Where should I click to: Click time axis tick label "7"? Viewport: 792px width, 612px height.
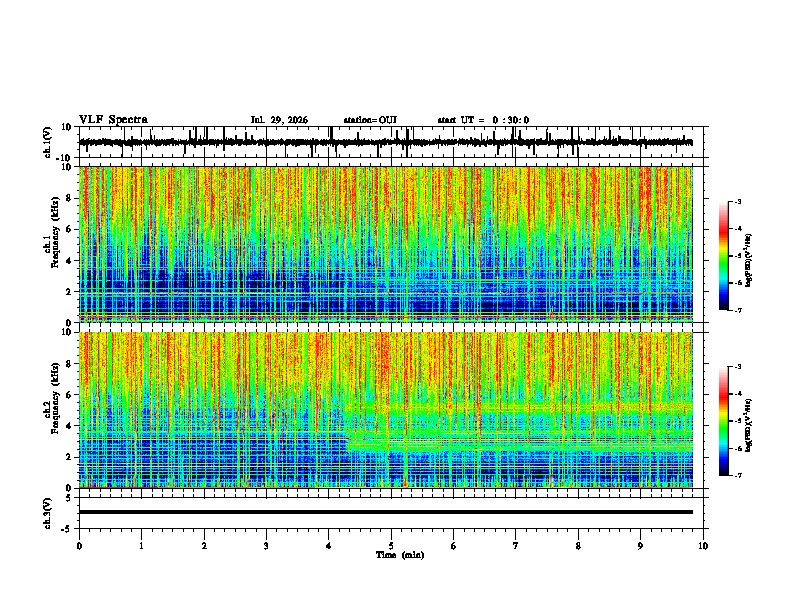pyautogui.click(x=516, y=546)
